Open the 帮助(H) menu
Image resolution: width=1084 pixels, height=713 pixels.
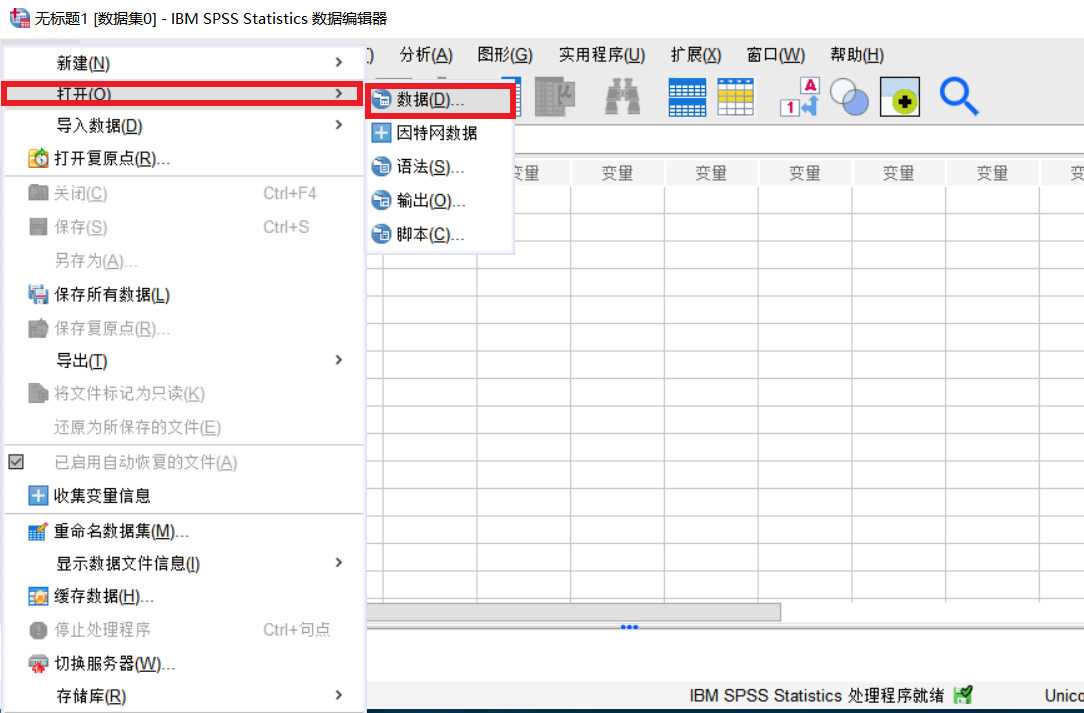(x=857, y=55)
